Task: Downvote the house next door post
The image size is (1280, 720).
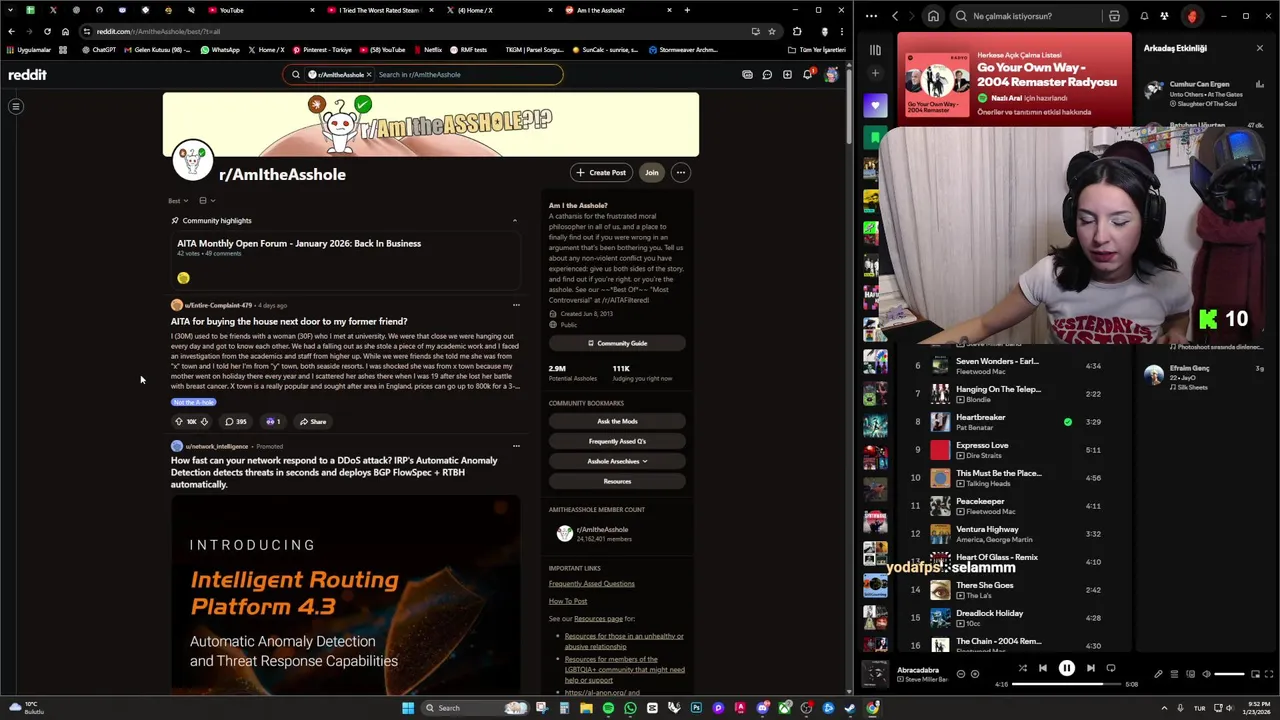Action: (x=204, y=422)
